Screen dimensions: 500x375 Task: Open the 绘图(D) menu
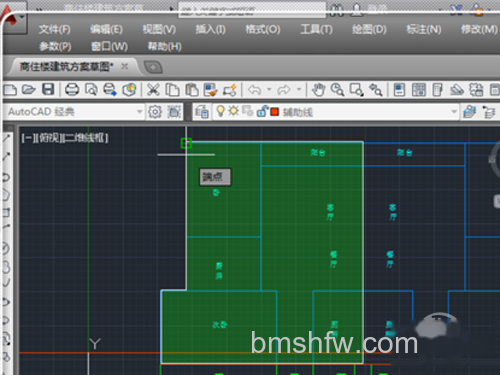[369, 29]
